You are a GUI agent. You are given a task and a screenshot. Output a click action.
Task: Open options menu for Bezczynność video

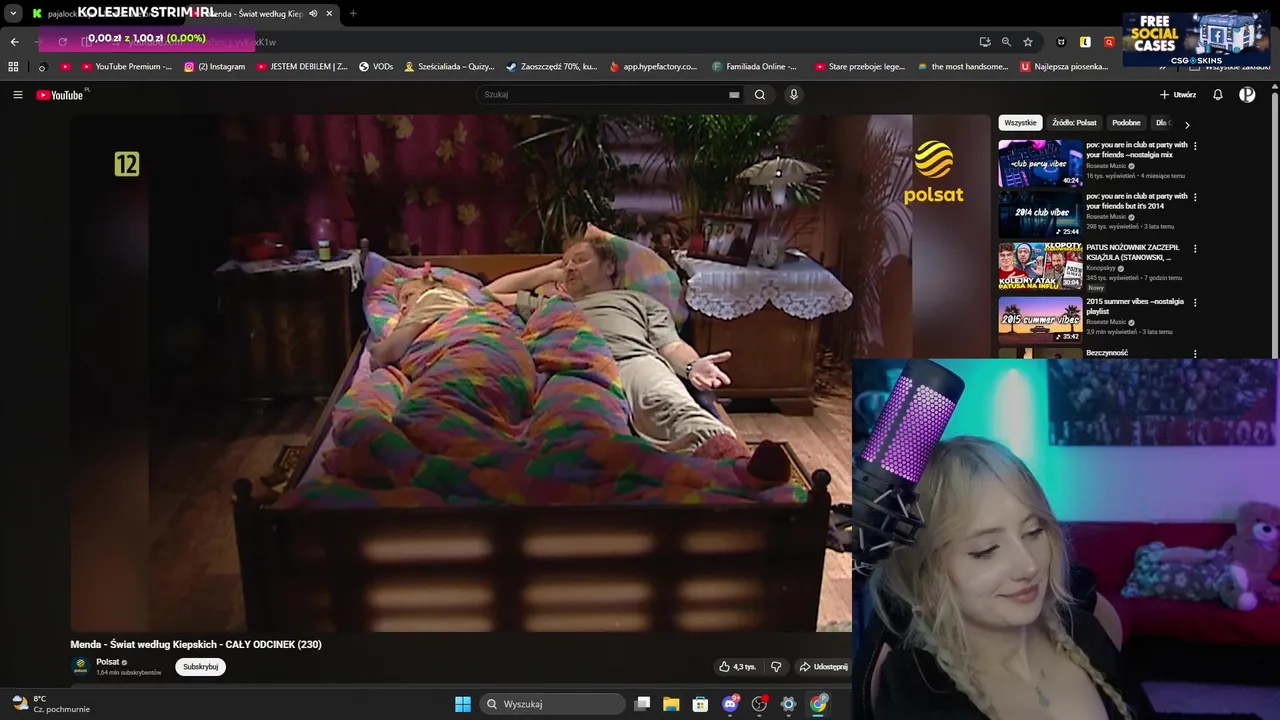1195,353
